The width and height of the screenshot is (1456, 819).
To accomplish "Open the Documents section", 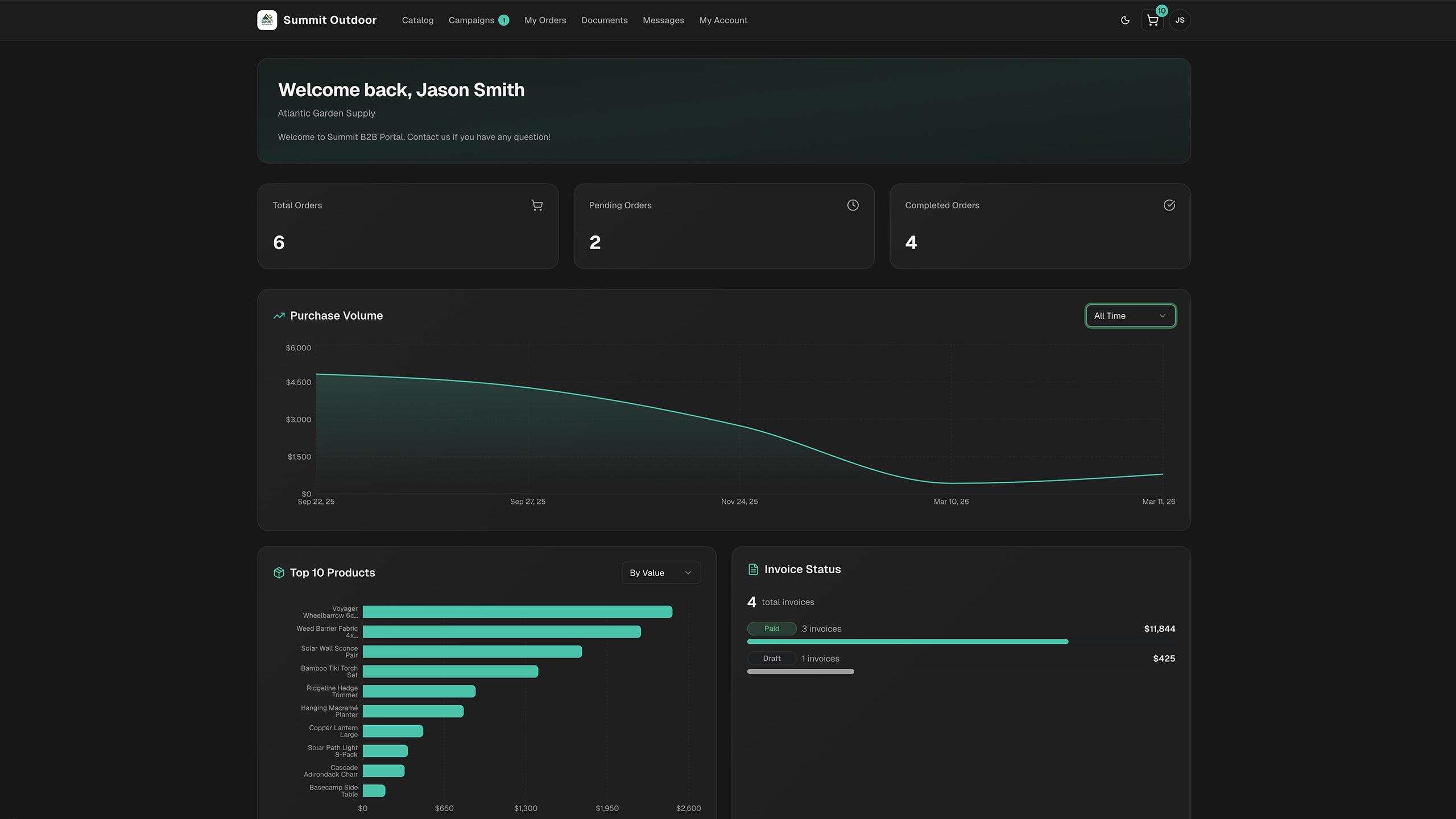I will pyautogui.click(x=604, y=20).
